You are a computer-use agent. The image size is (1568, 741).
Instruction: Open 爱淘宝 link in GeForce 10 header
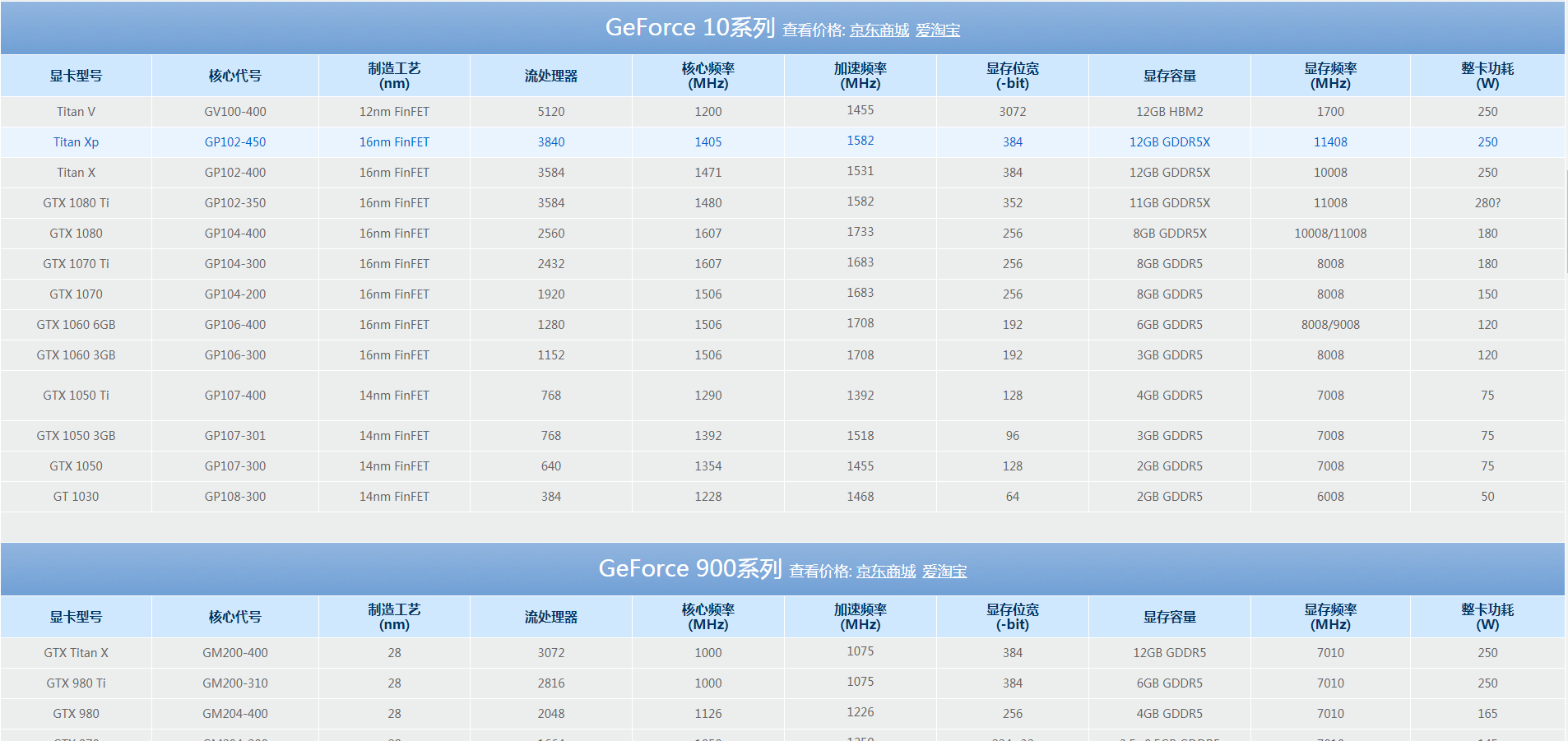coord(938,30)
